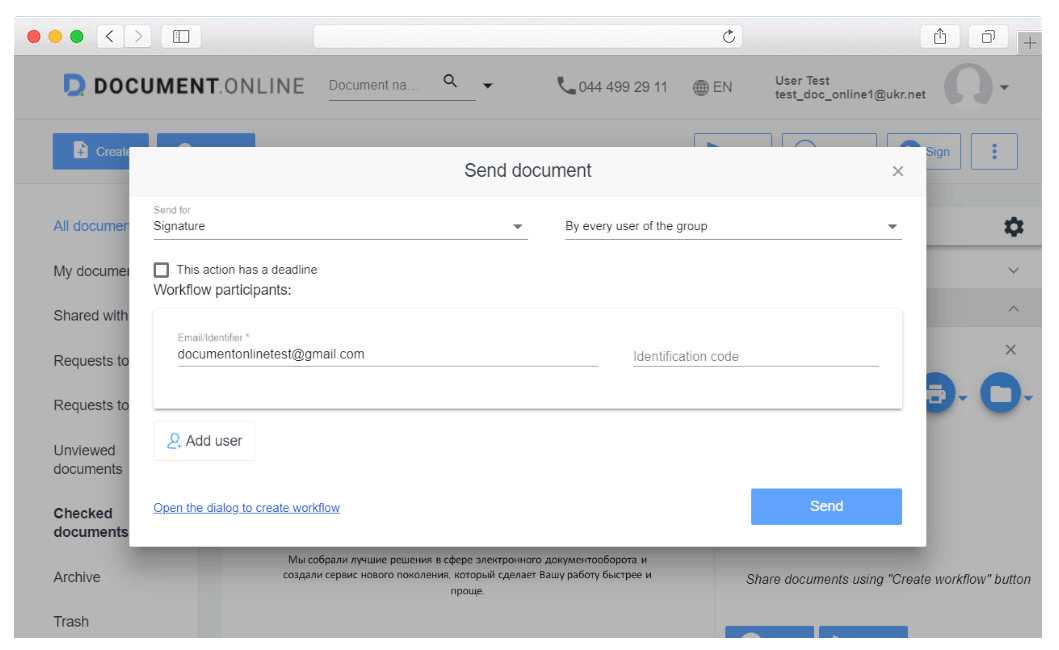Click the search magnifier icon

[450, 82]
